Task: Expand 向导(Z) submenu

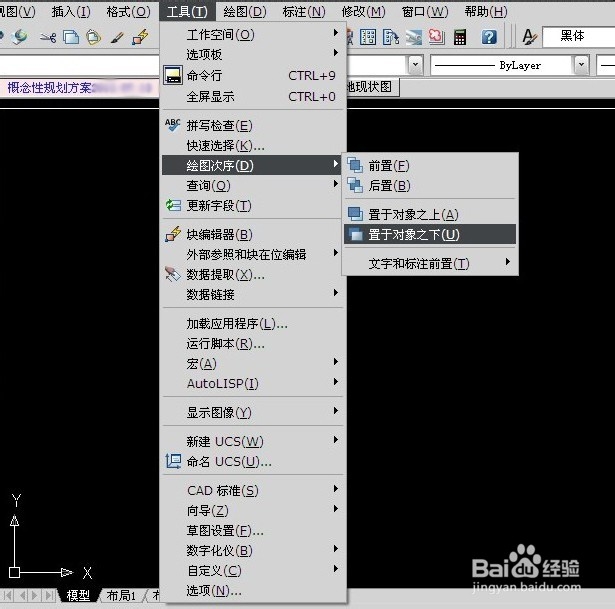Action: click(253, 511)
